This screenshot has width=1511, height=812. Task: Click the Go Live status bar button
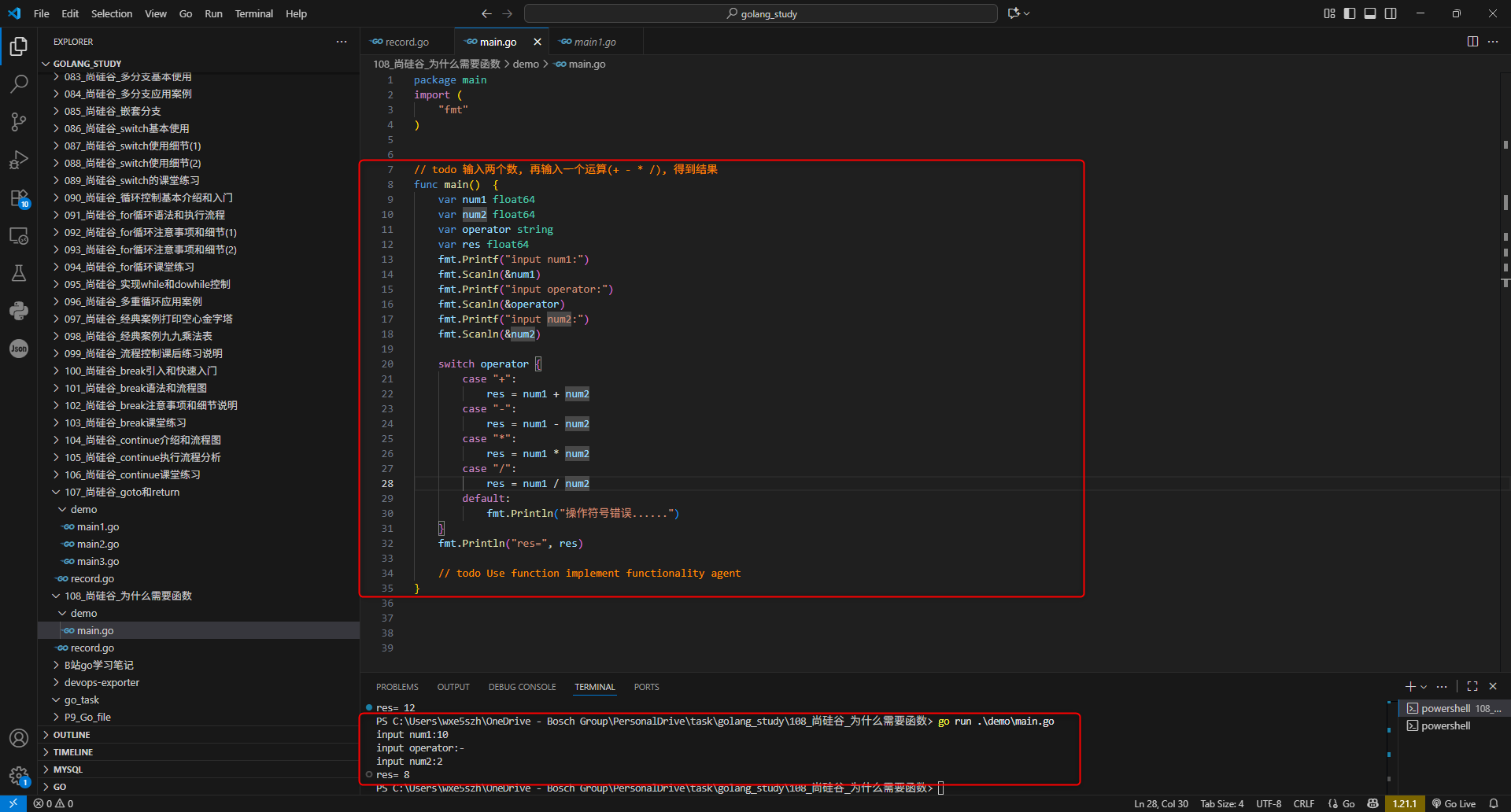click(x=1454, y=803)
